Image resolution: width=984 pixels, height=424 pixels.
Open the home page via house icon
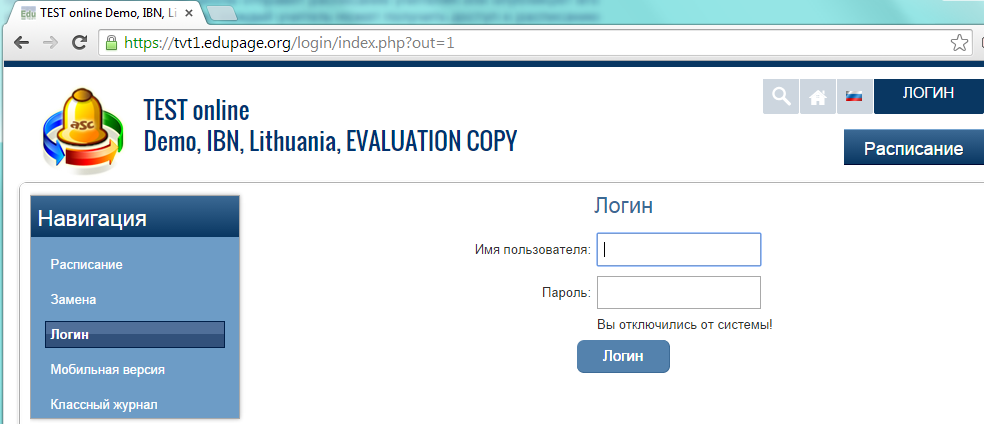[x=817, y=97]
